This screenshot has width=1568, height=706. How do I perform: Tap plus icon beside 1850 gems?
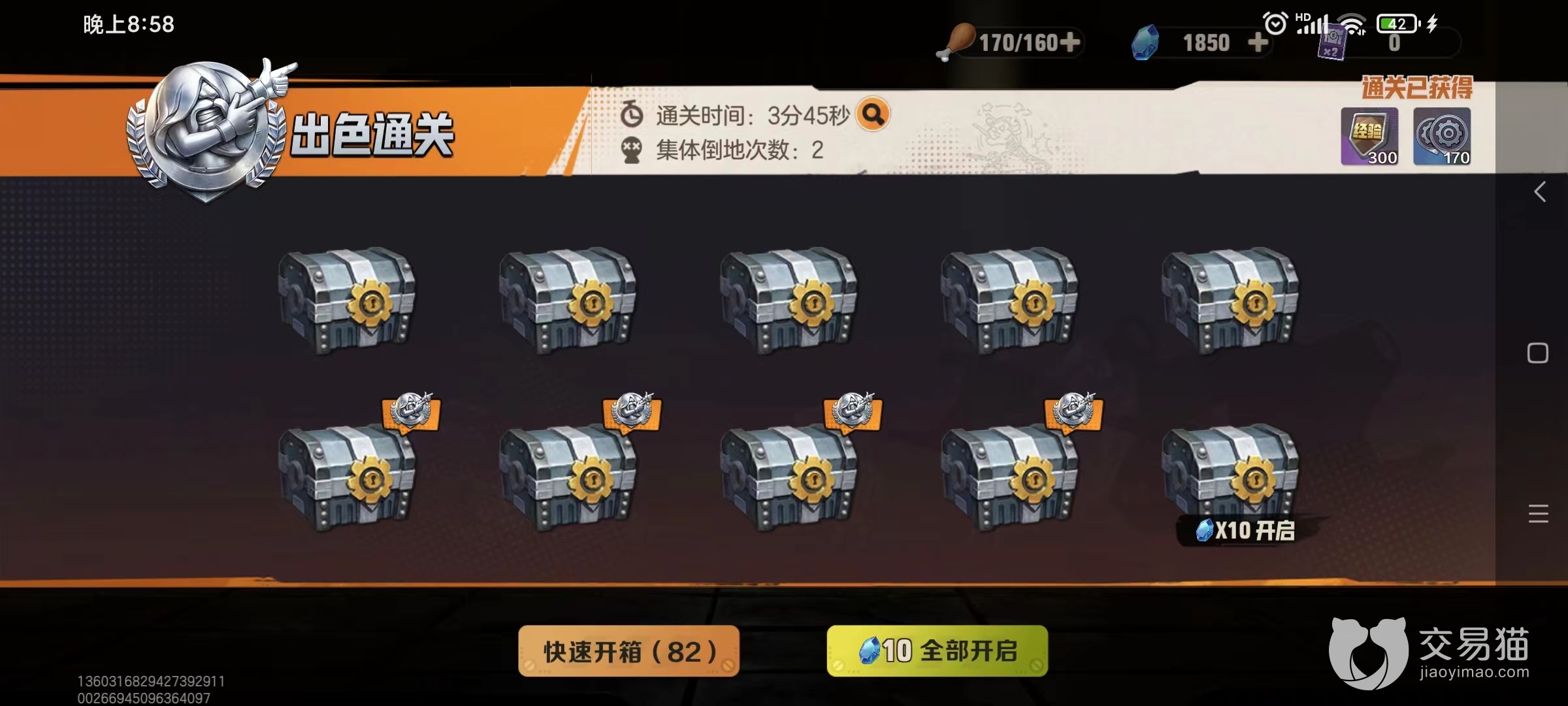point(1258,42)
